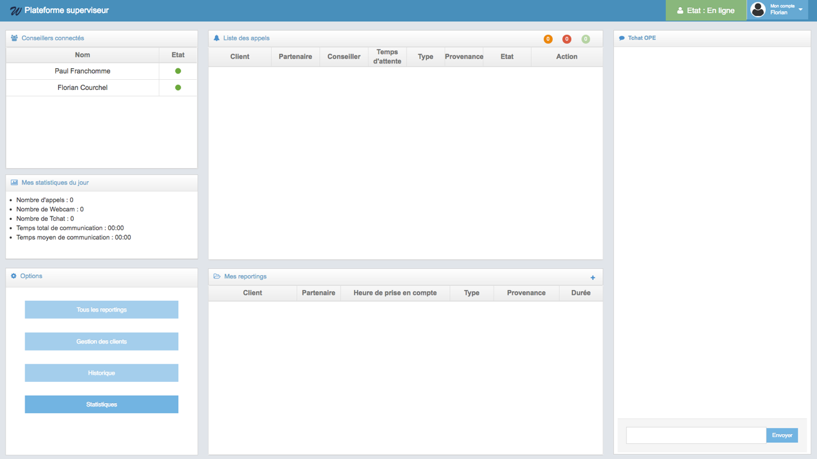This screenshot has width=817, height=459.
Task: Sort call list by Temps d'attente
Action: (387, 57)
